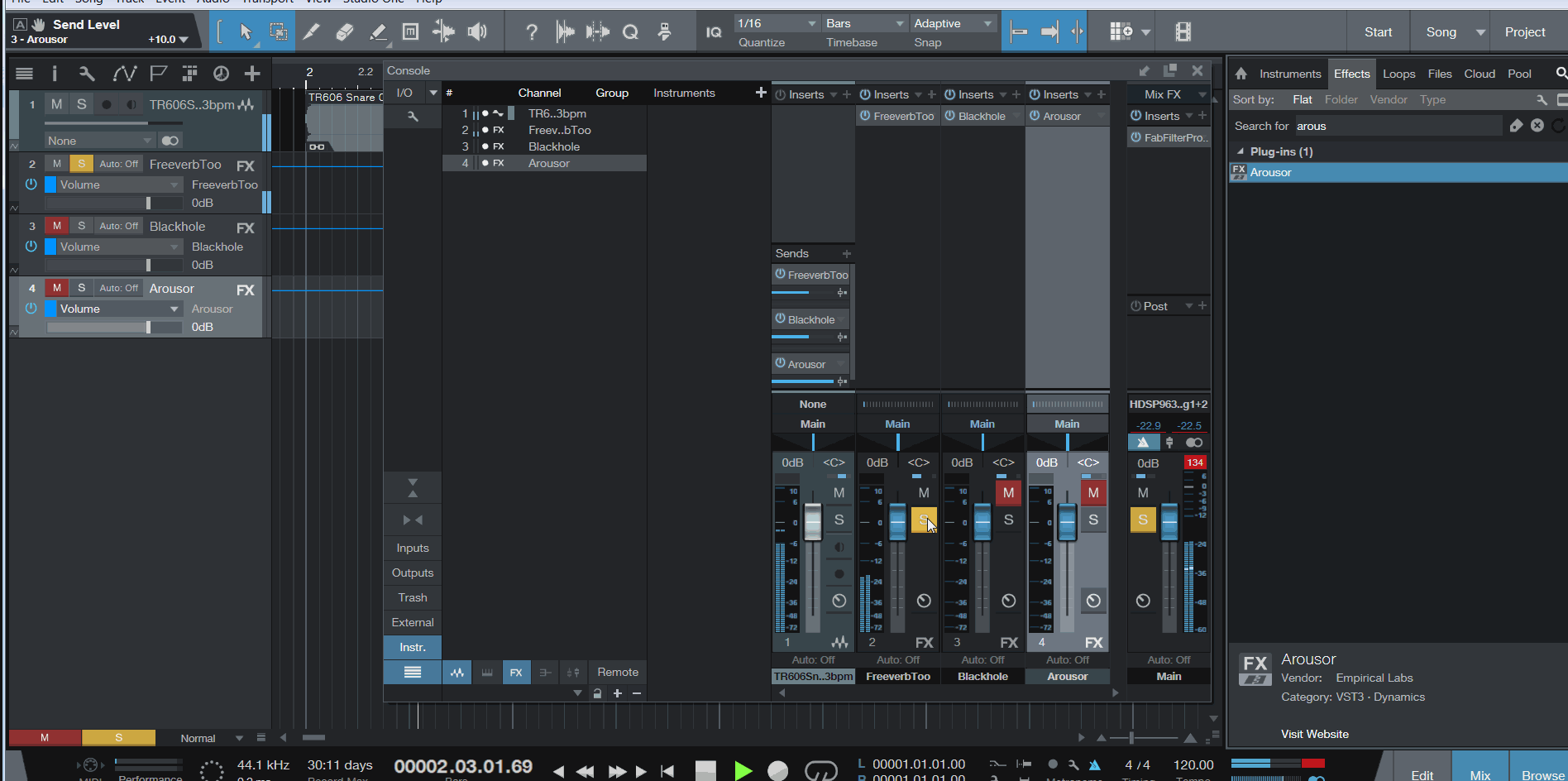Unsolo the FreeverbToo console channel
Image resolution: width=1568 pixels, height=781 pixels.
923,520
